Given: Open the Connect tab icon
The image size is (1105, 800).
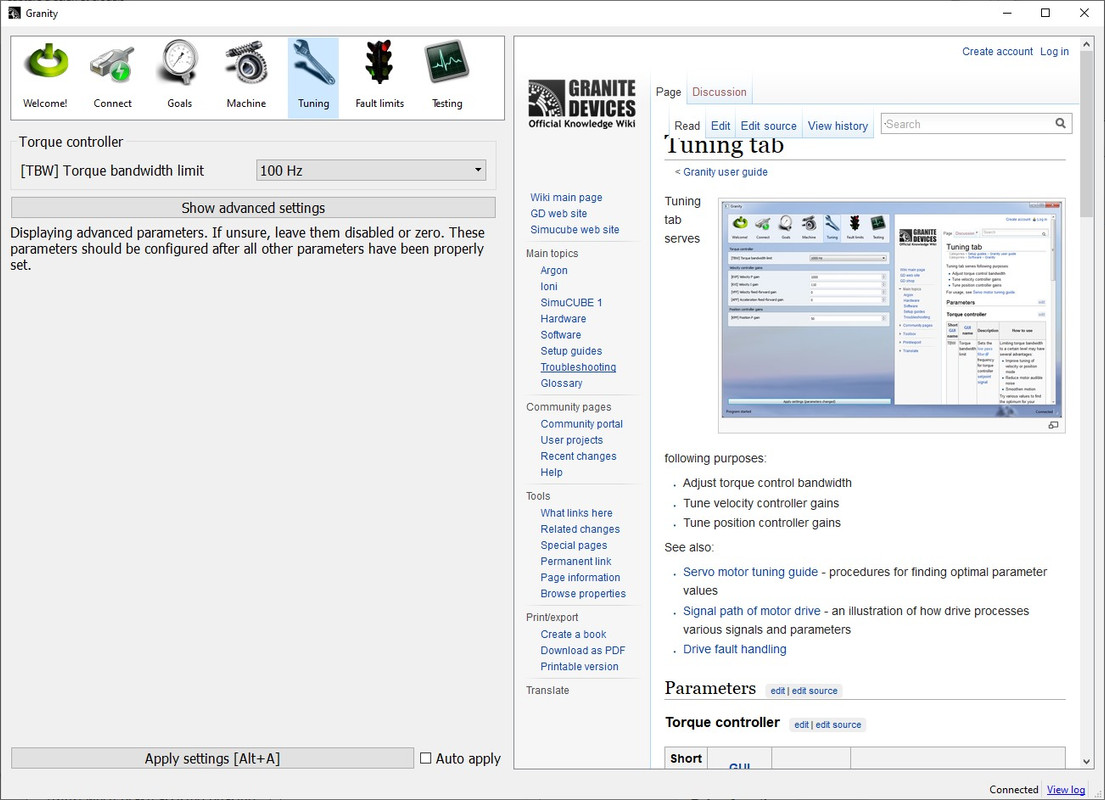Looking at the screenshot, I should tap(112, 76).
